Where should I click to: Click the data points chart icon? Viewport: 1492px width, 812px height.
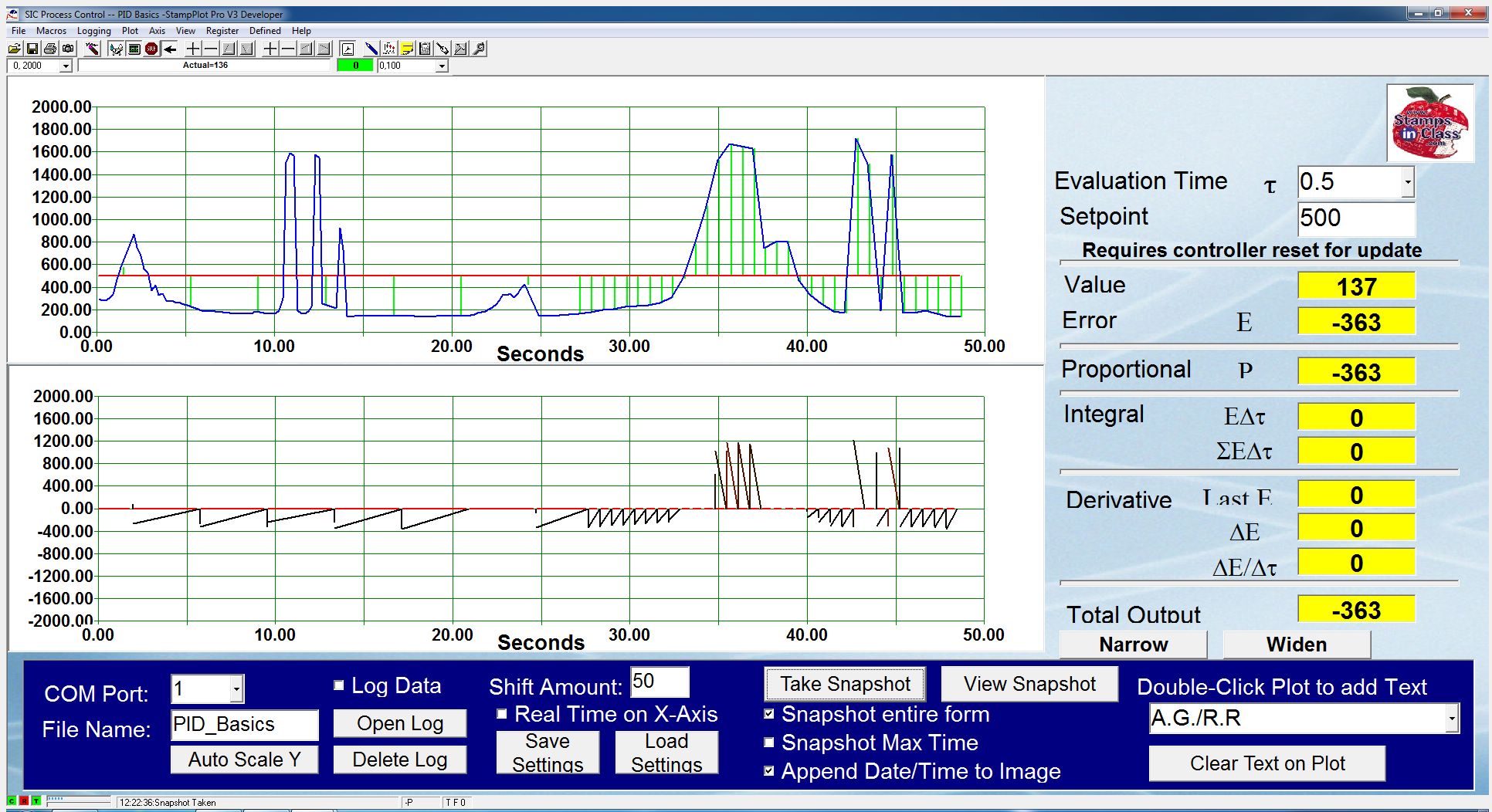tap(389, 49)
